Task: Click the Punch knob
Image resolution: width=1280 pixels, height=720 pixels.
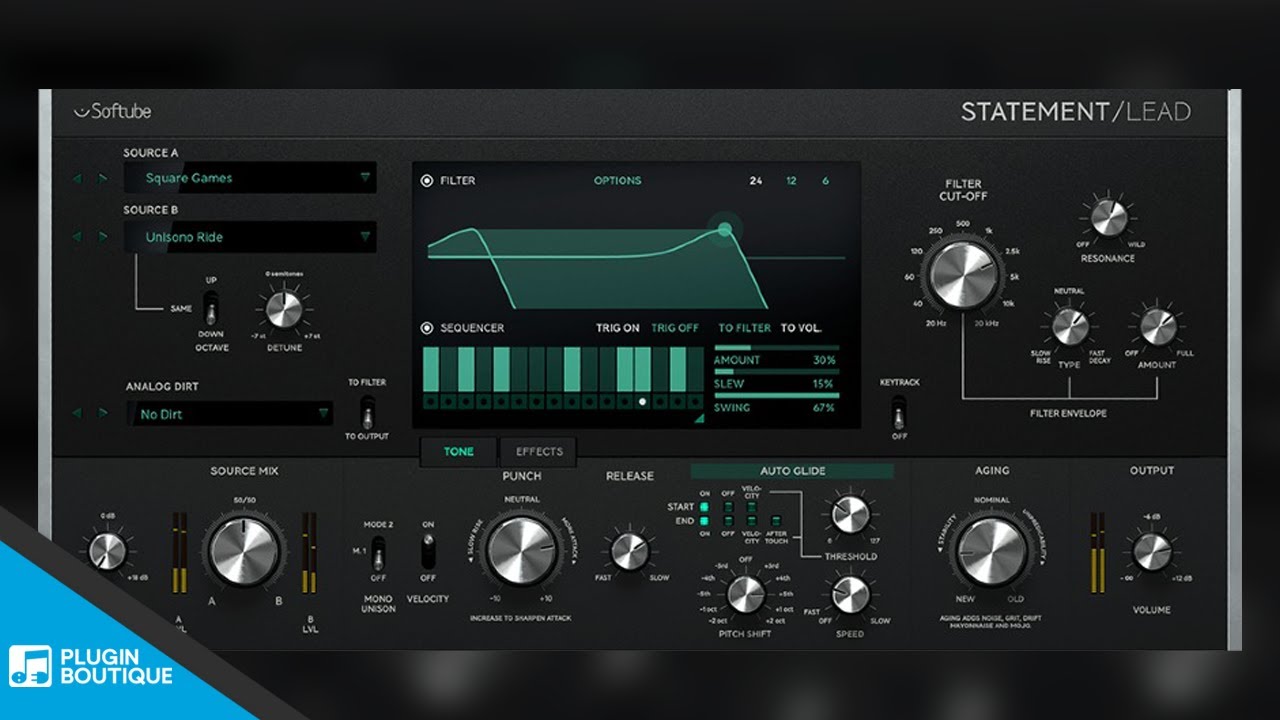Action: pos(521,551)
